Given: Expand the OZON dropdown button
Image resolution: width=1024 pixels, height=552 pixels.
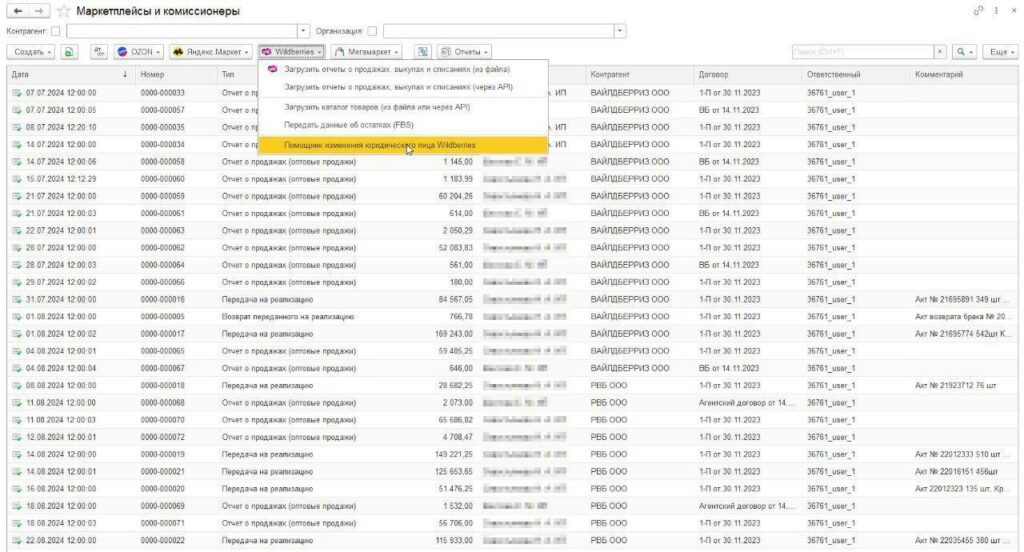Looking at the screenshot, I should [139, 51].
